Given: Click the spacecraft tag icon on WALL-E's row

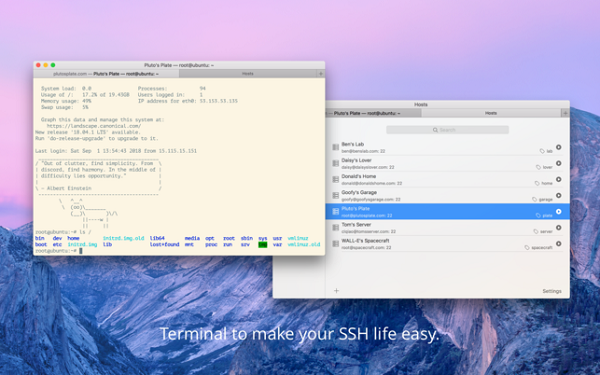Looking at the screenshot, I should coord(527,248).
